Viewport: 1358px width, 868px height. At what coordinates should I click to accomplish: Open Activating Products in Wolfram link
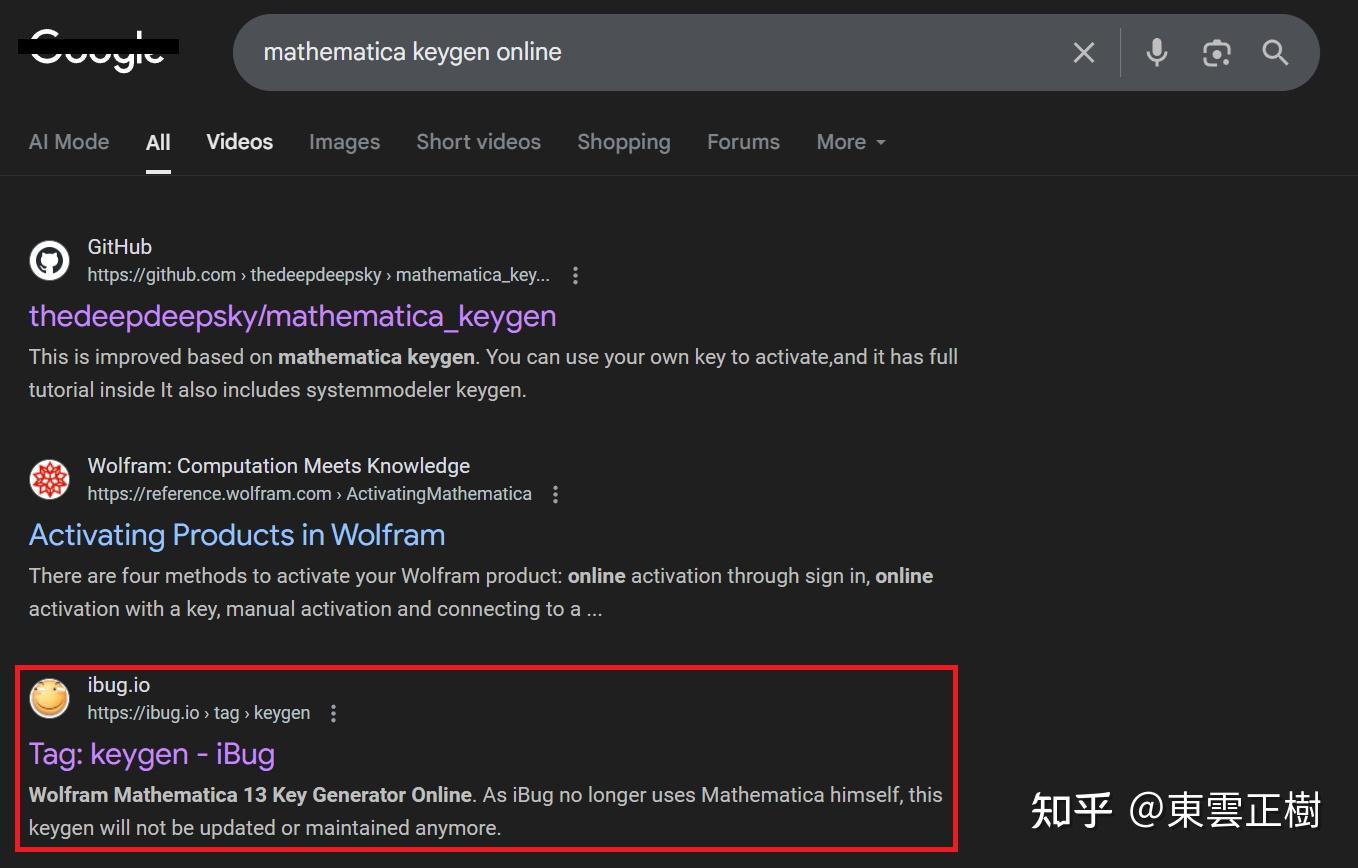pos(237,535)
